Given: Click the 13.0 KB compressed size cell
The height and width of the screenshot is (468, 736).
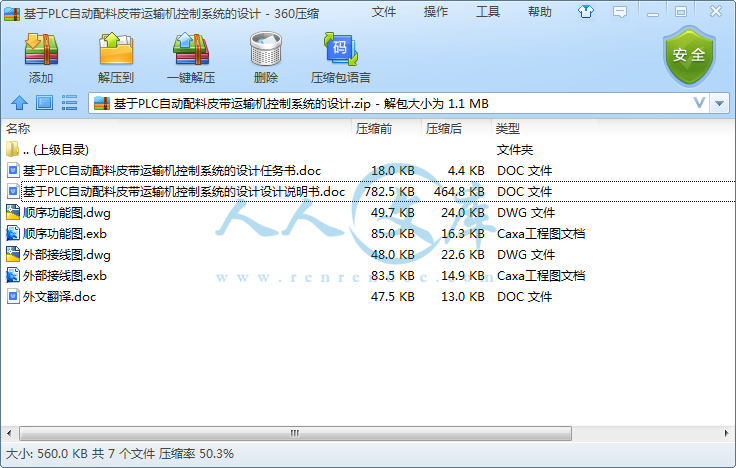Looking at the screenshot, I should tap(462, 297).
